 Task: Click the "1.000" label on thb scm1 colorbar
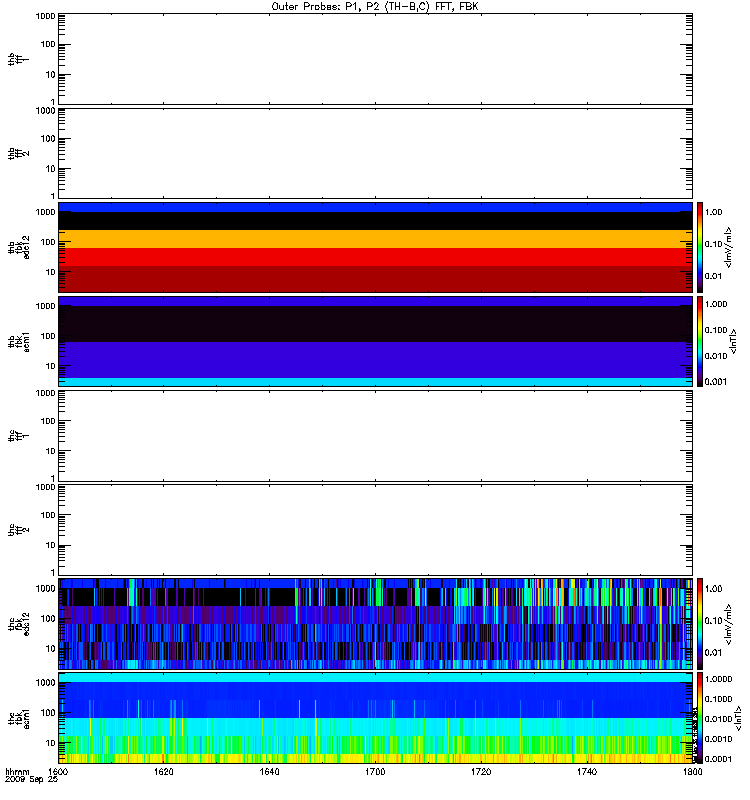(x=716, y=304)
